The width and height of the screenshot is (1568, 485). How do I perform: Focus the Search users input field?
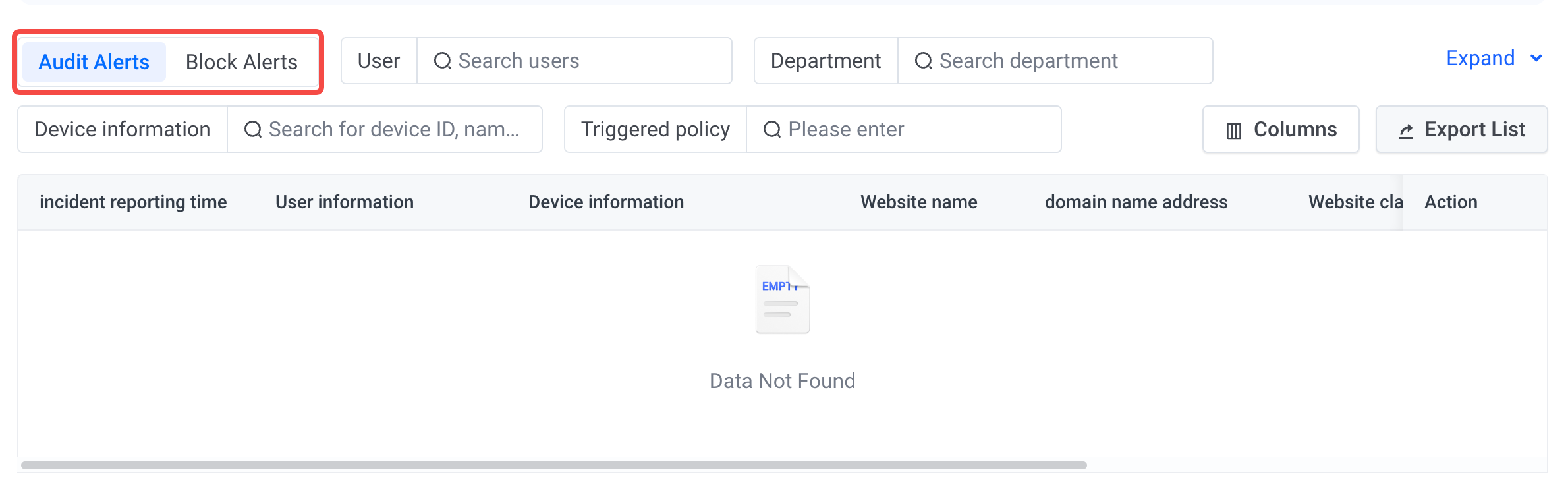click(586, 61)
